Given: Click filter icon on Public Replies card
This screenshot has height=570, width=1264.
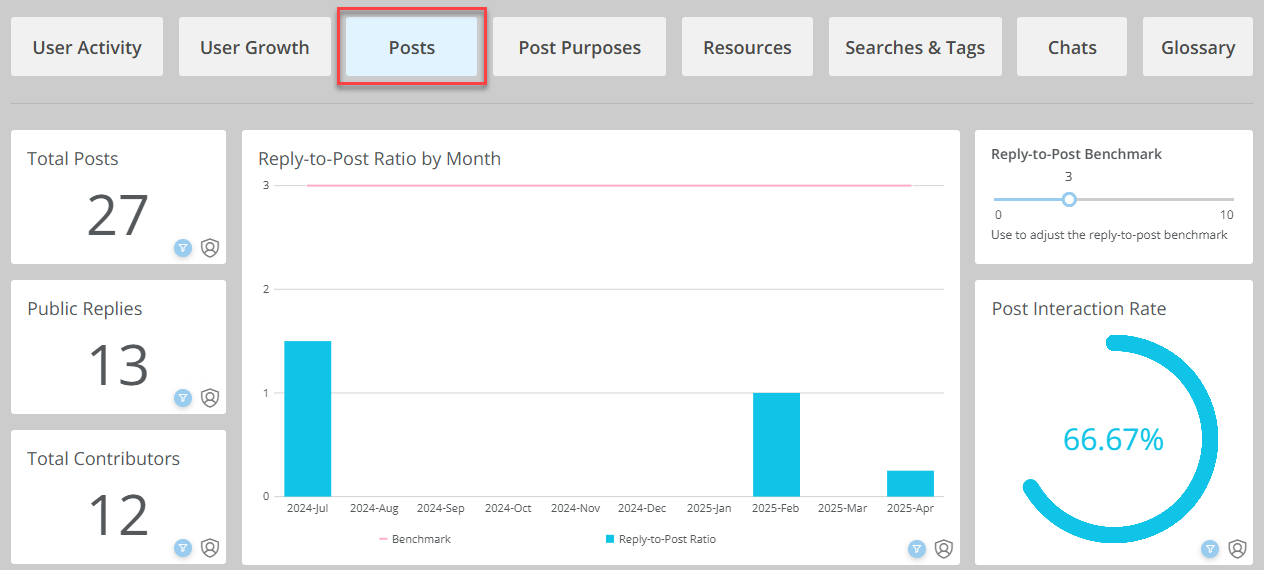Looking at the screenshot, I should tap(183, 398).
